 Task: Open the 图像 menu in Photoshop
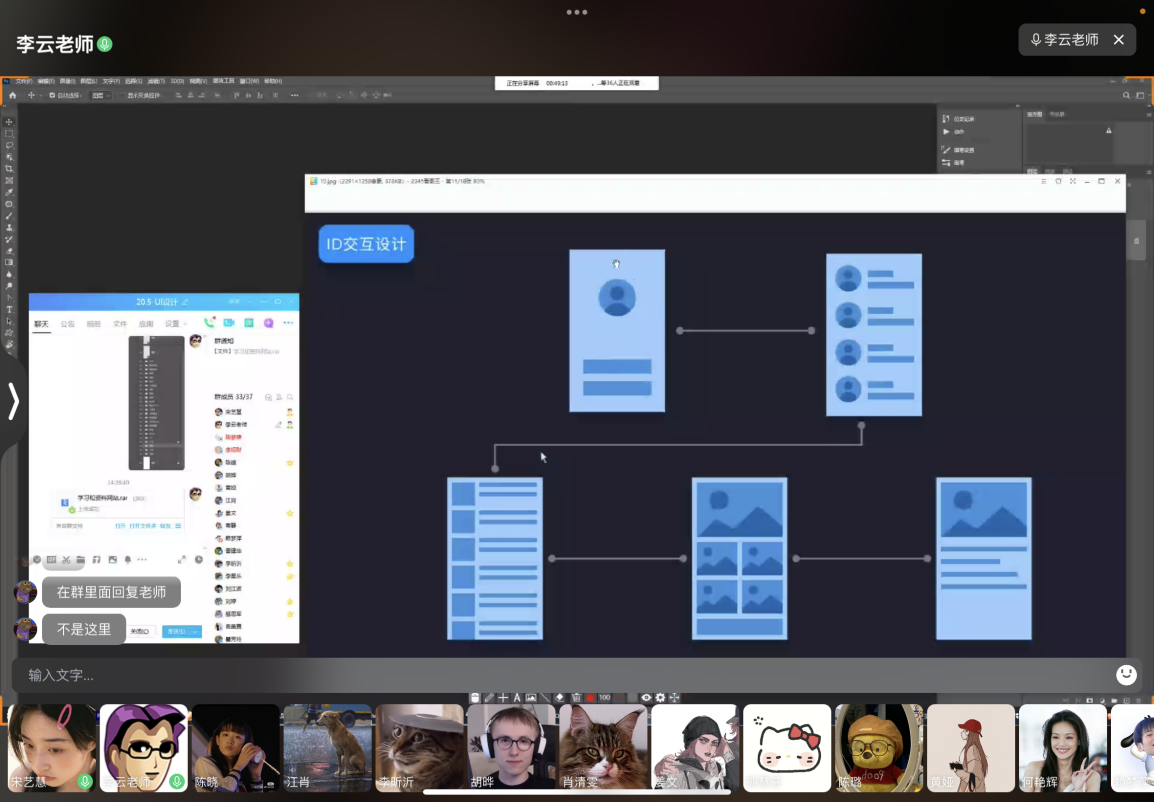[x=67, y=81]
